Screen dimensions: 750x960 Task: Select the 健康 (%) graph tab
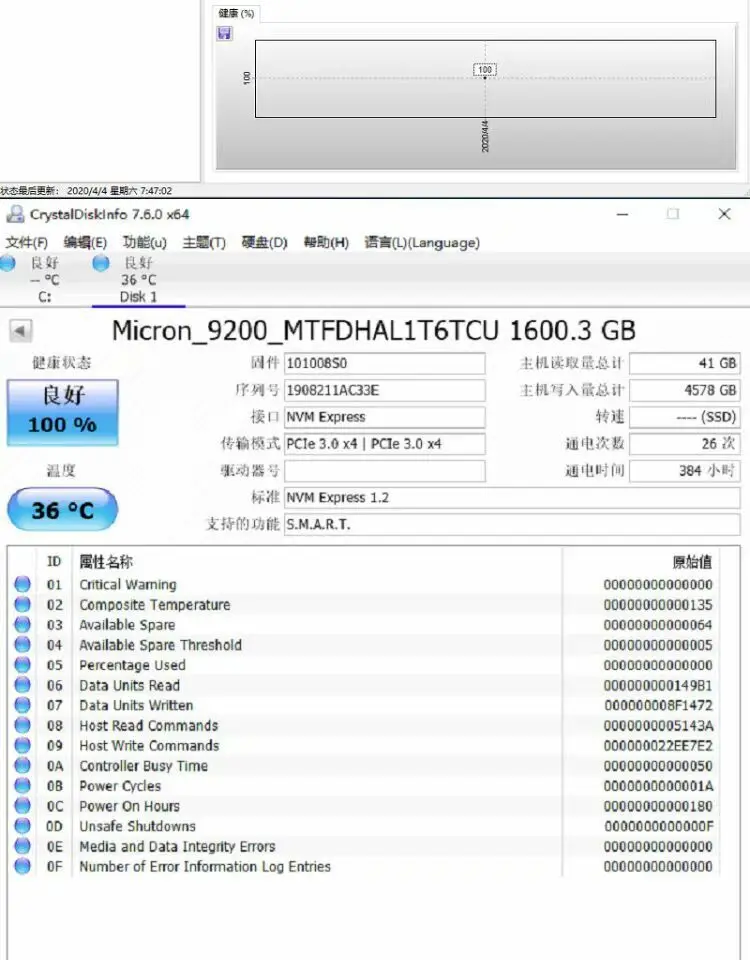coord(236,13)
